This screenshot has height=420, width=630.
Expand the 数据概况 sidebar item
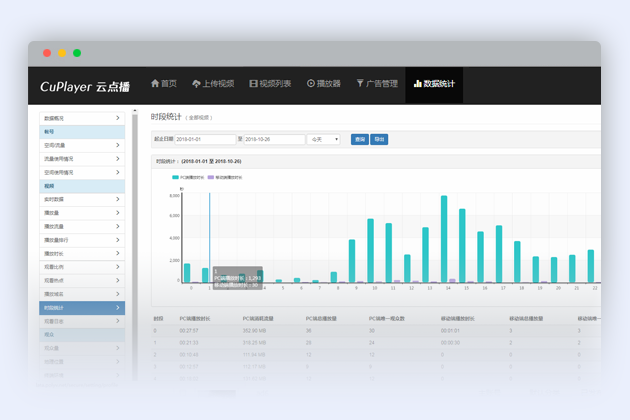point(82,118)
